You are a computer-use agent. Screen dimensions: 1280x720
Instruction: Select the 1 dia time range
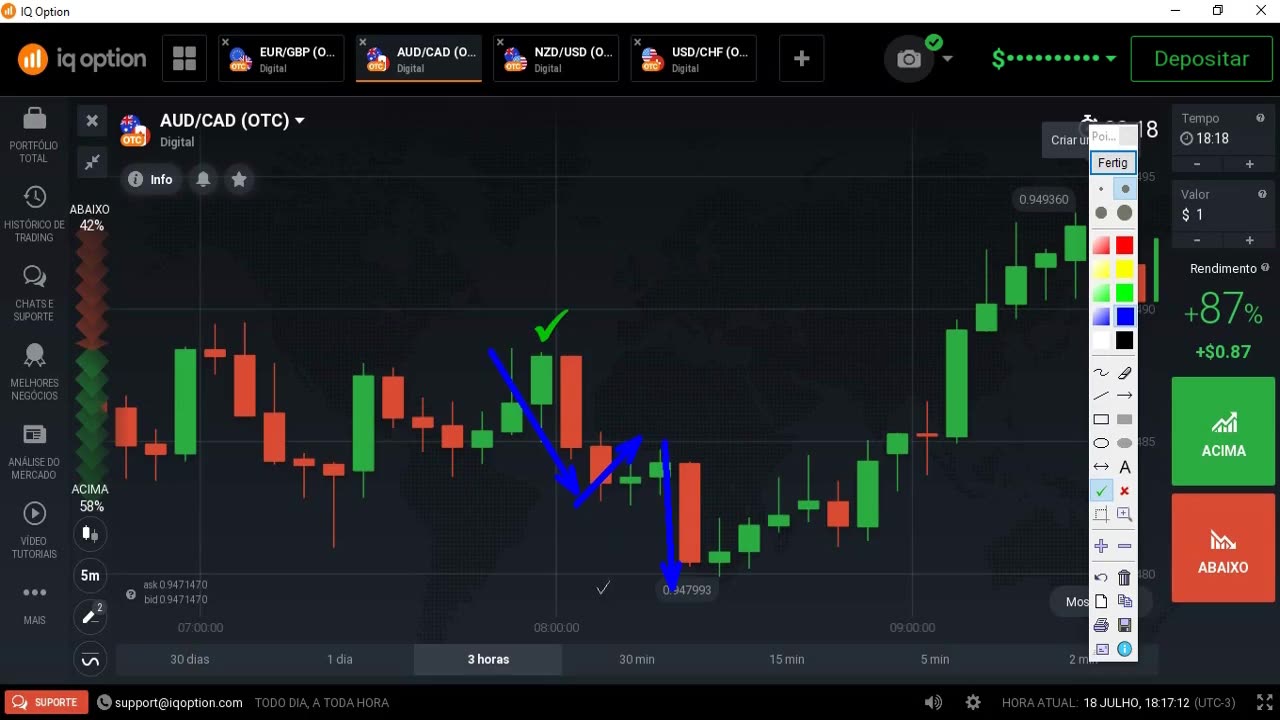(340, 659)
